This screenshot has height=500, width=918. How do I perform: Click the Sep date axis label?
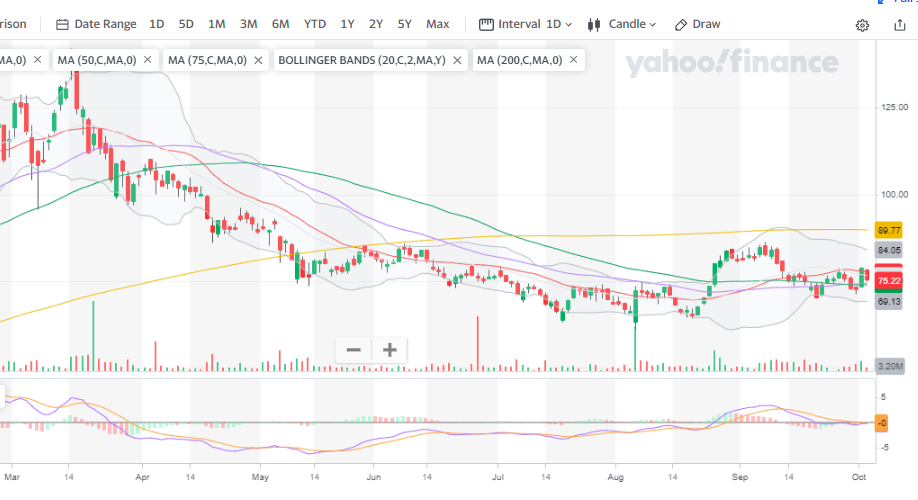[x=739, y=477]
